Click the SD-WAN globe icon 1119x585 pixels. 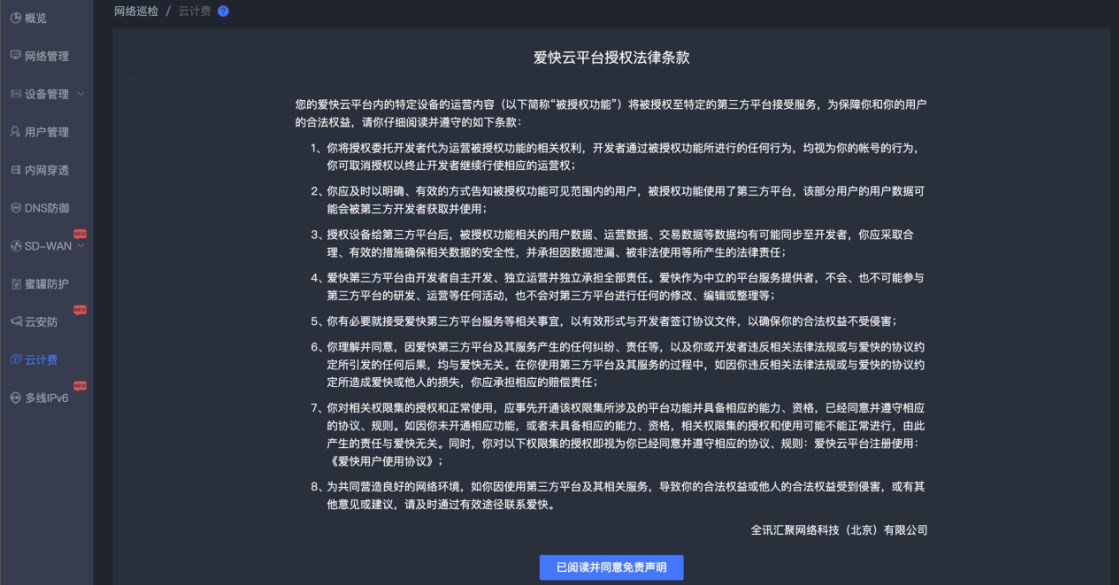click(x=16, y=246)
